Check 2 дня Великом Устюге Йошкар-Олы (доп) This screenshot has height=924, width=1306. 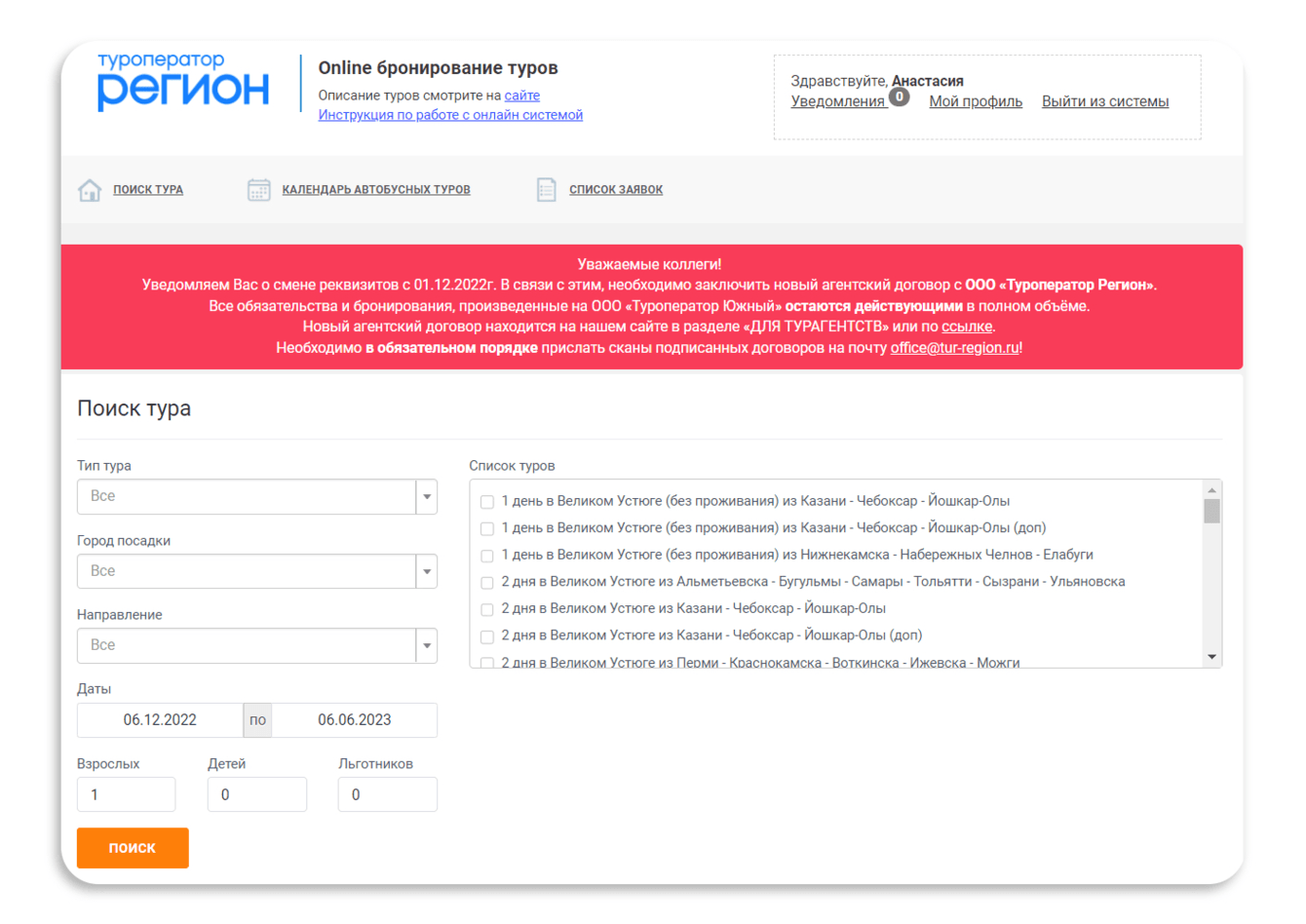pyautogui.click(x=487, y=636)
